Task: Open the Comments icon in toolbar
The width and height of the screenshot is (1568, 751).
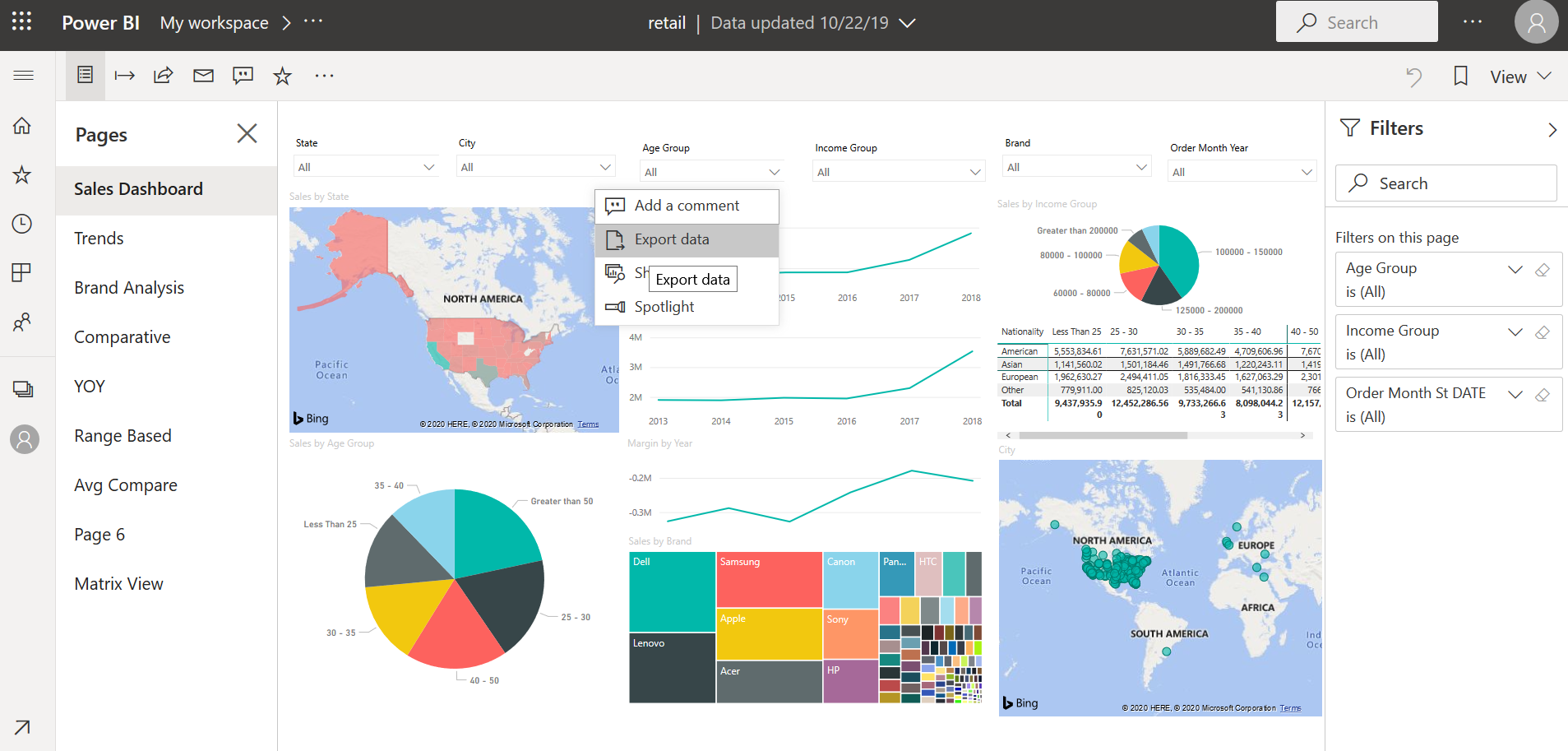Action: tap(243, 76)
